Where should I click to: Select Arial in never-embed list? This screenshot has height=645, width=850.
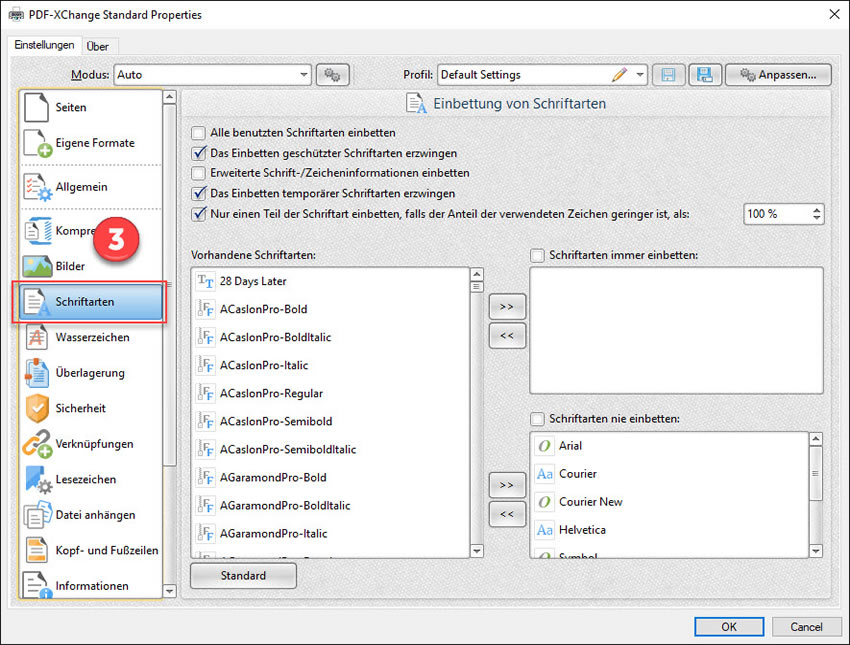(669, 446)
